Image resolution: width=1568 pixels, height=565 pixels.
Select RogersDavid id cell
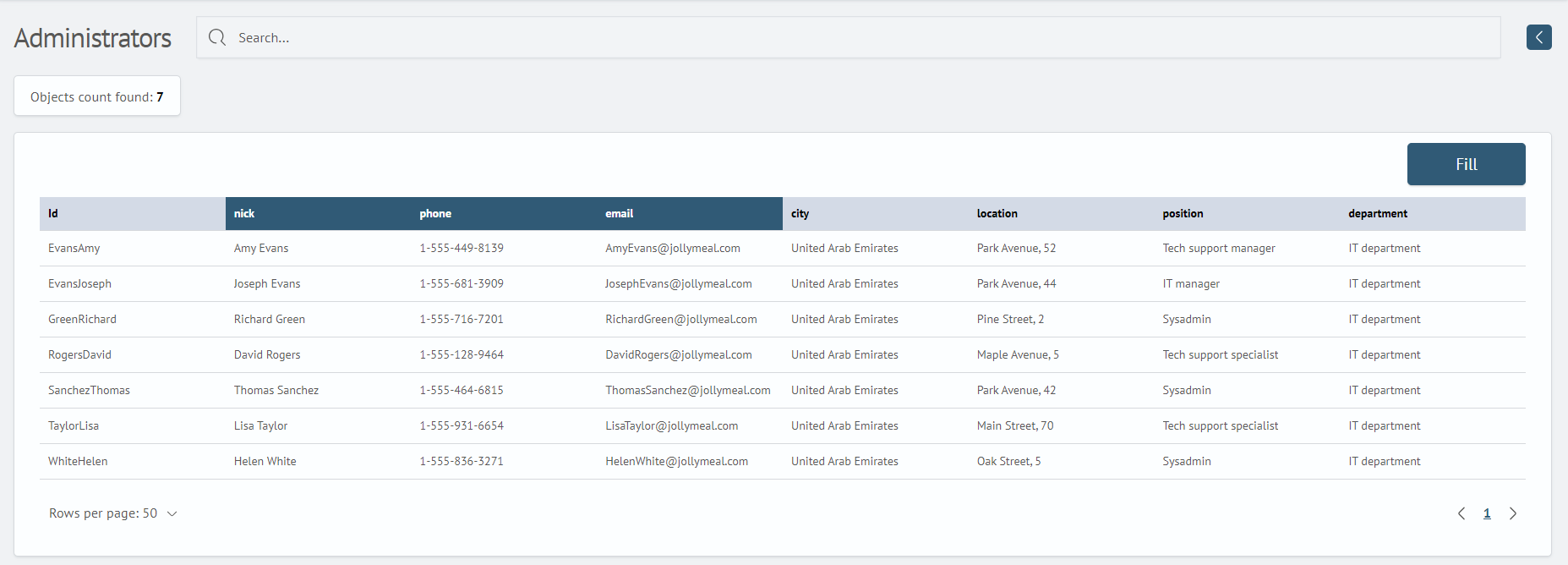click(79, 354)
